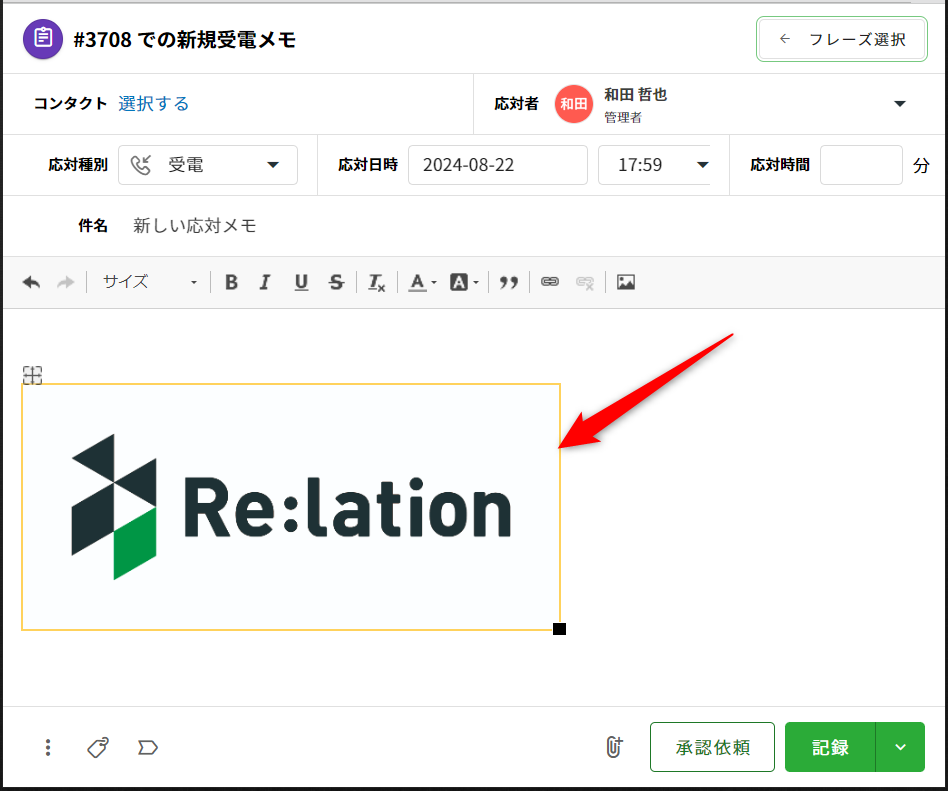Click the Bold formatting icon
The height and width of the screenshot is (791, 948).
[x=231, y=283]
